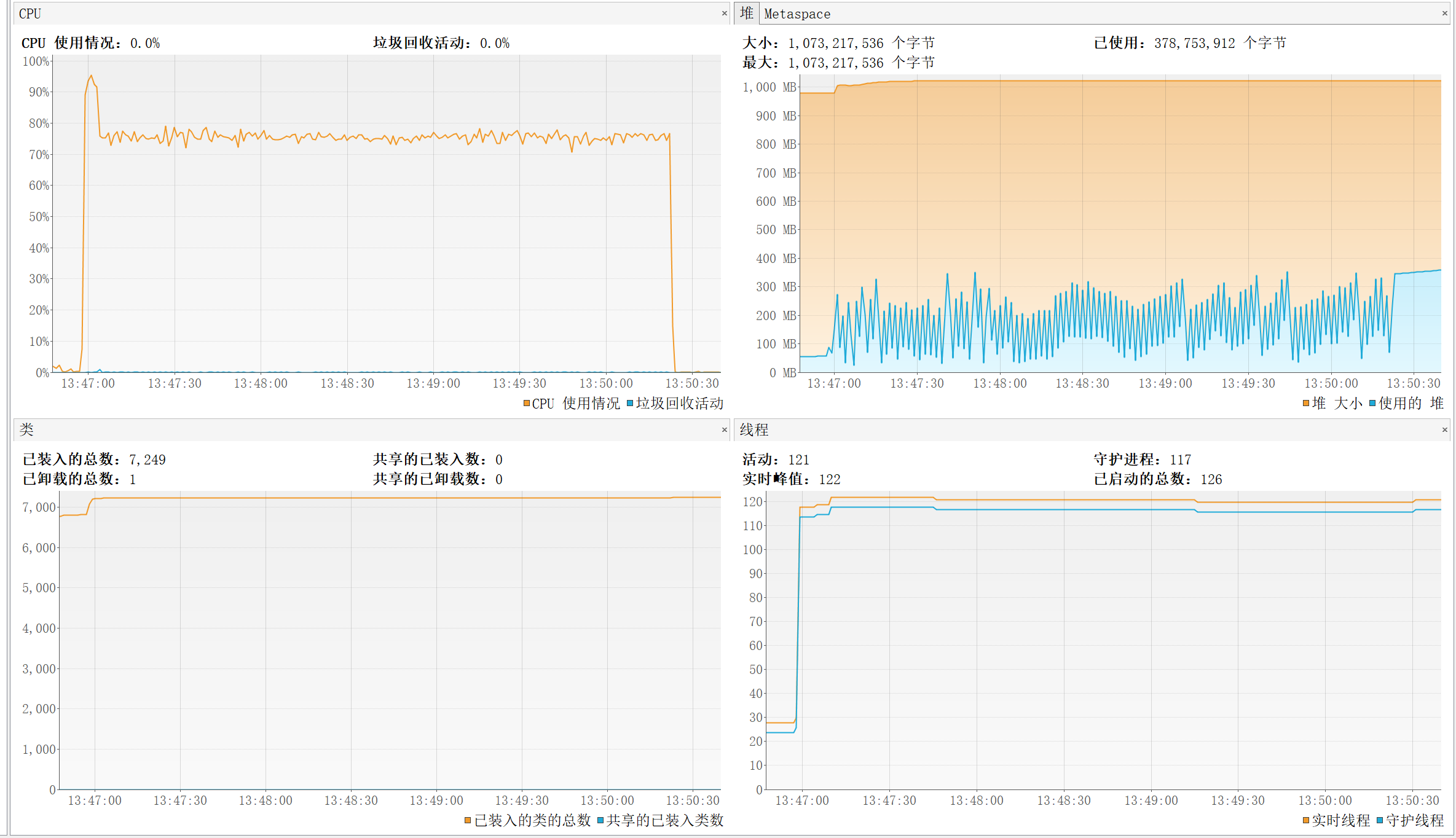
Task: Click the blue 共享的已装入类数 legend swatch
Action: [x=600, y=820]
